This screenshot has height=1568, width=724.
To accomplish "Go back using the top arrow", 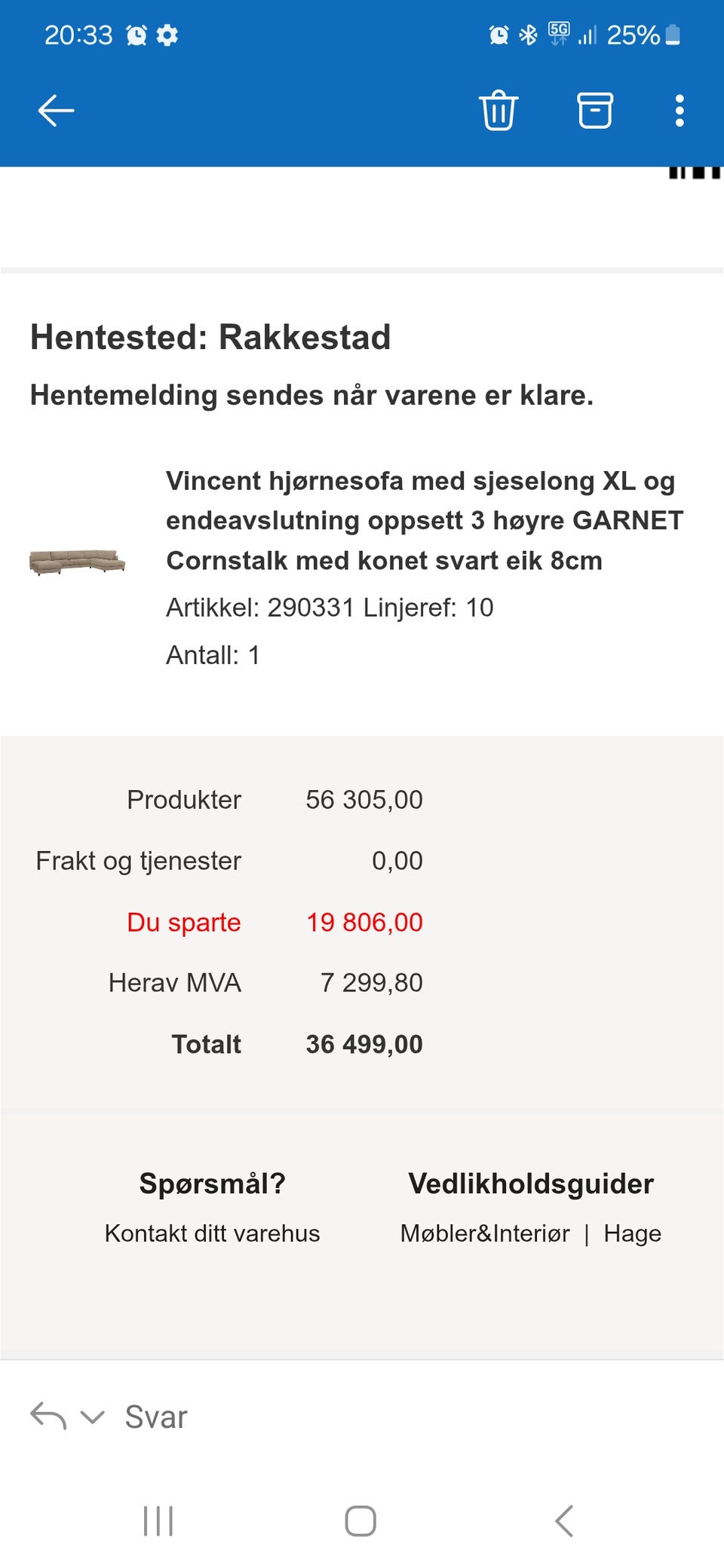I will [56, 111].
